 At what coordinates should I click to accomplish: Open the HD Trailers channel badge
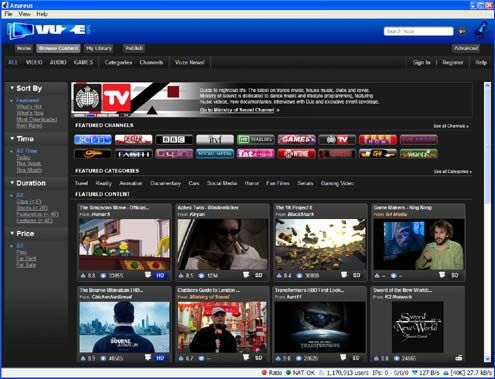pos(255,140)
